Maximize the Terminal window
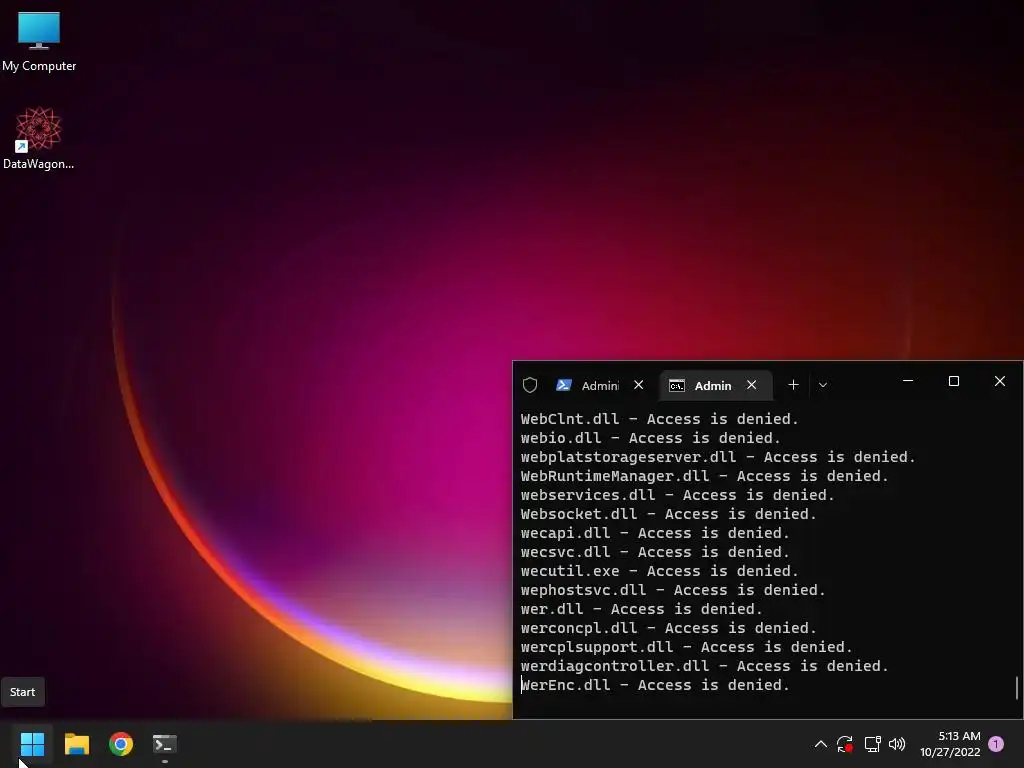The width and height of the screenshot is (1024, 768). [953, 381]
